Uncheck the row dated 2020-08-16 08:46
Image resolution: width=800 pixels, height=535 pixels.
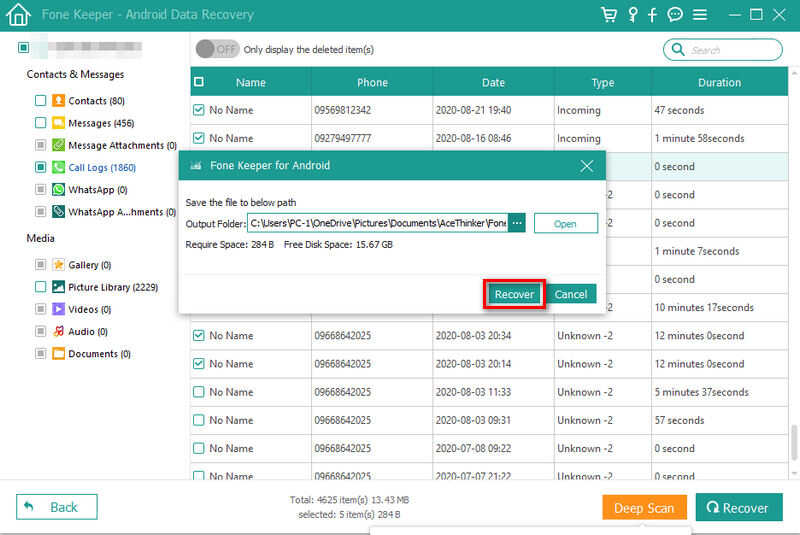pyautogui.click(x=199, y=138)
